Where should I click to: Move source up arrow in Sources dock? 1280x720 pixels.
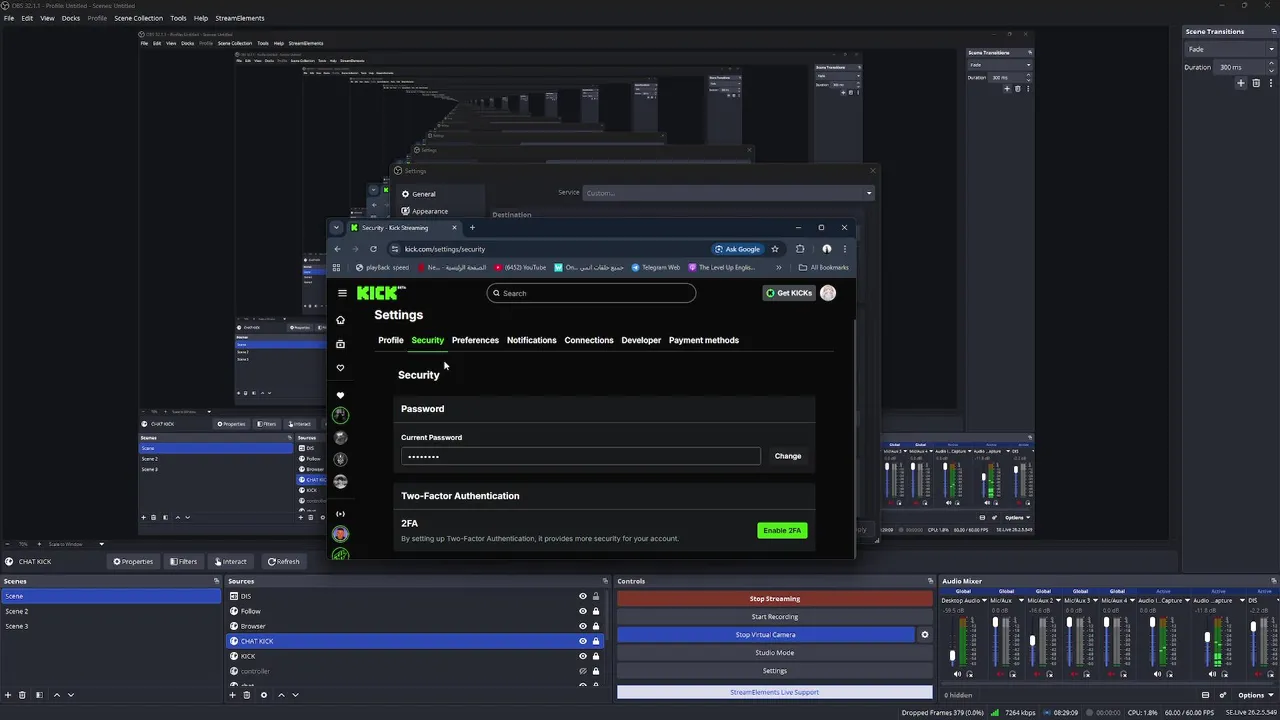pos(281,695)
